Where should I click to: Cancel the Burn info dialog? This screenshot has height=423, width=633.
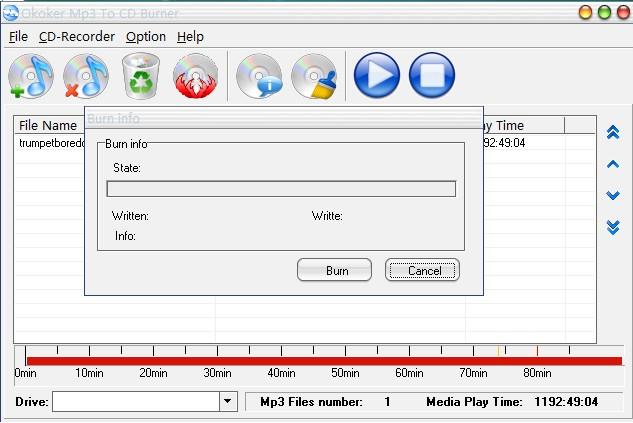tap(422, 270)
